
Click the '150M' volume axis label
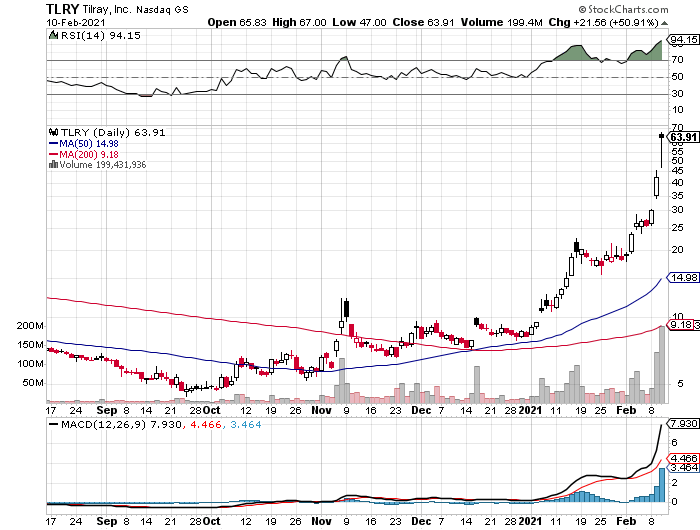tap(30, 345)
